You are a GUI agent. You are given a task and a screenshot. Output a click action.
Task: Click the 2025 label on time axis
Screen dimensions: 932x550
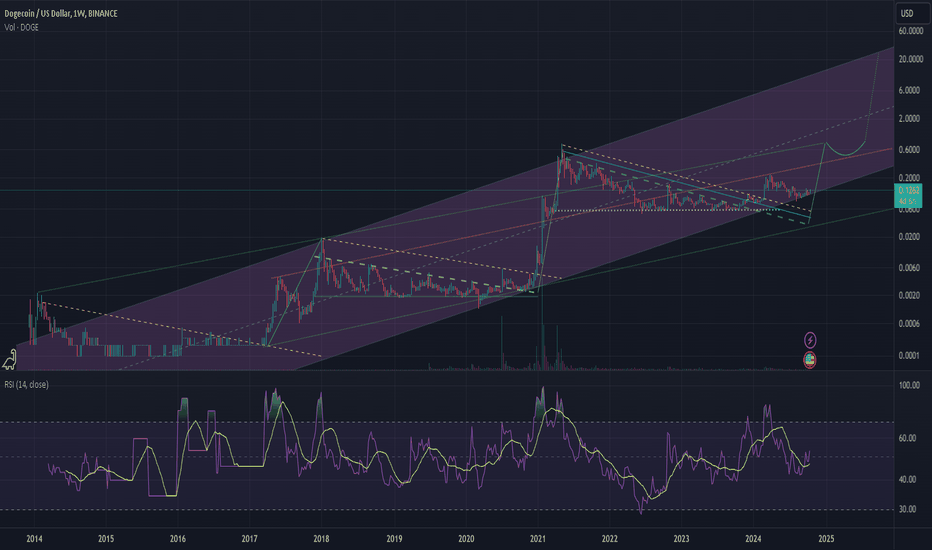826,539
